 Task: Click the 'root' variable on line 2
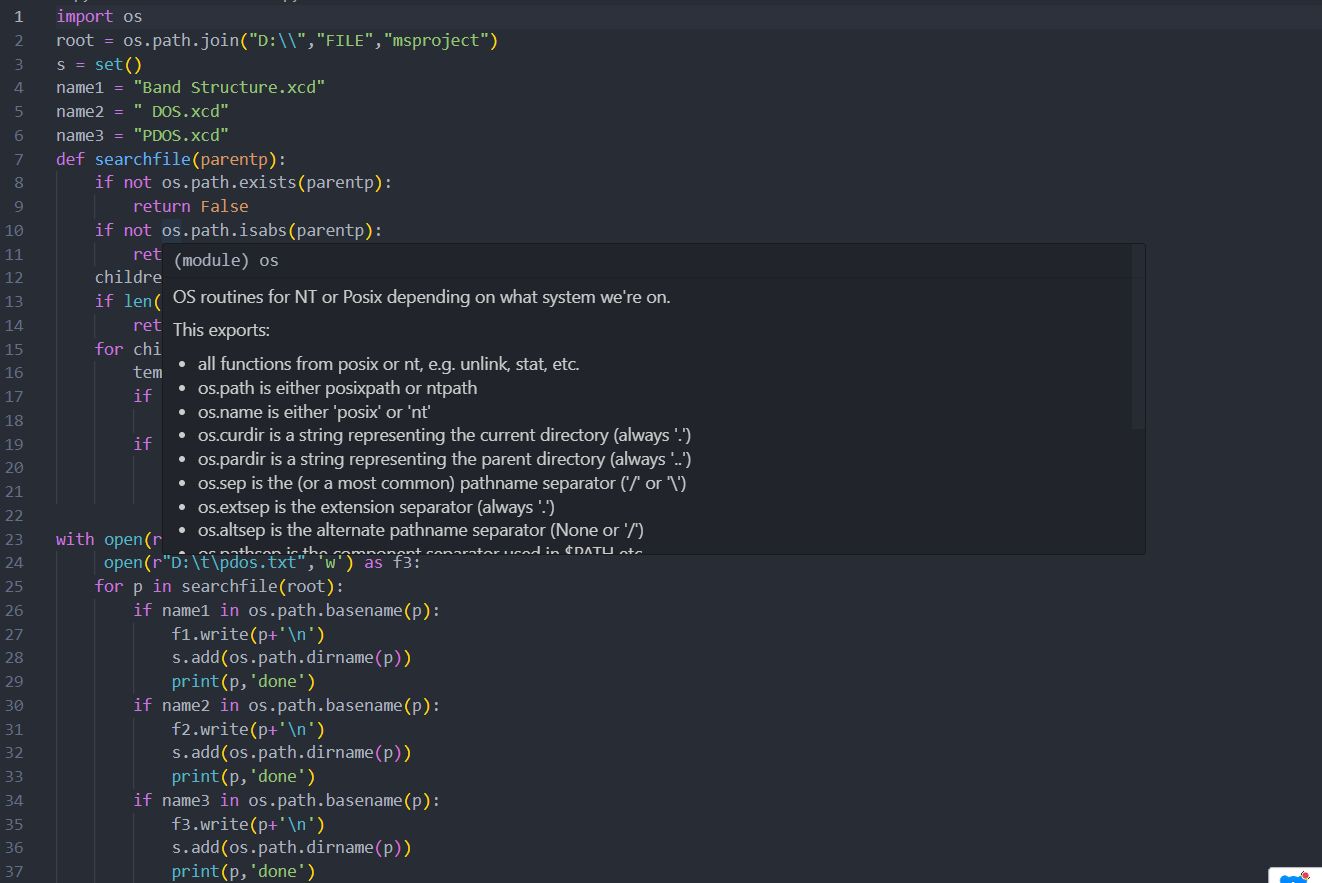(x=75, y=40)
